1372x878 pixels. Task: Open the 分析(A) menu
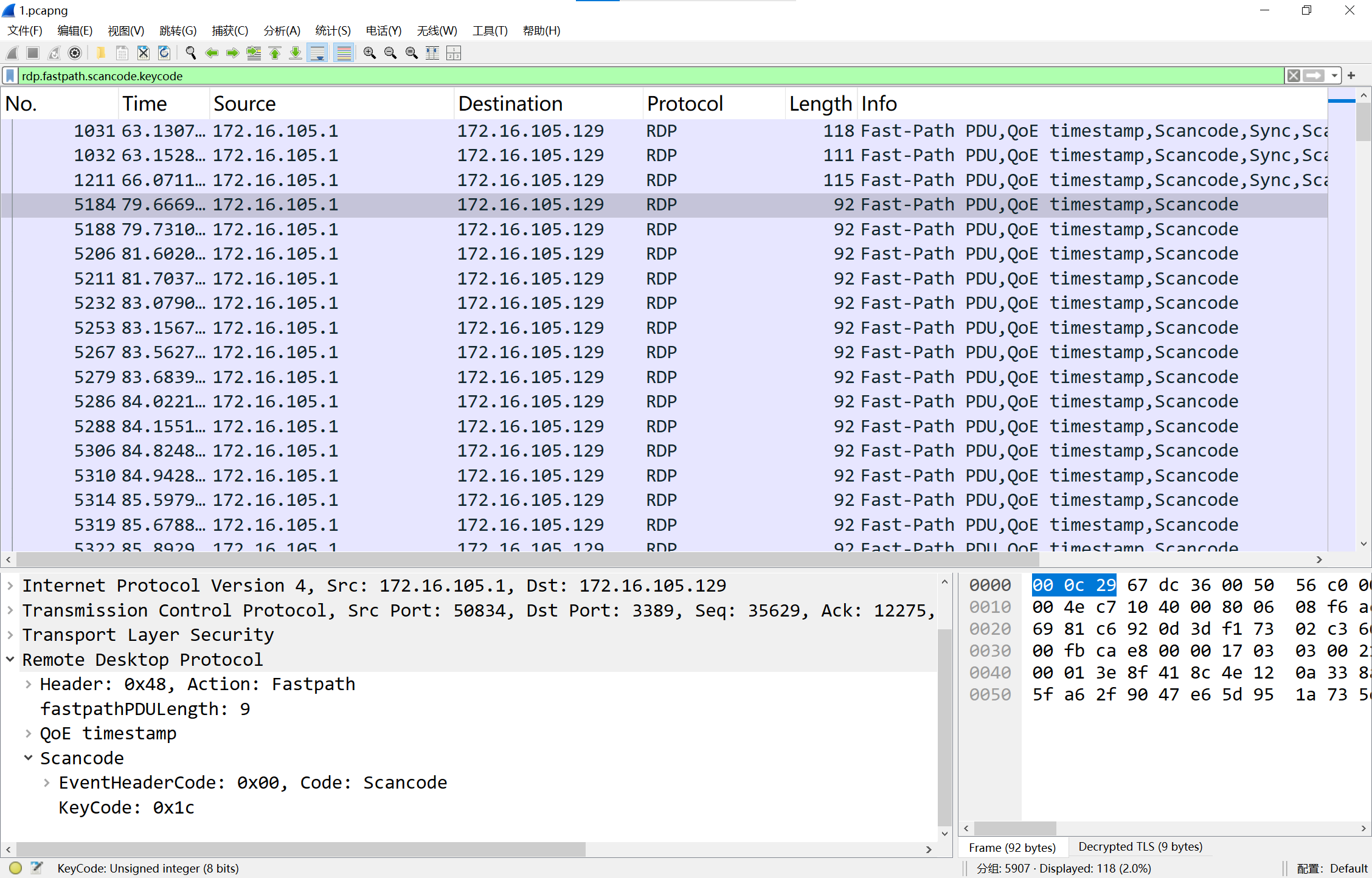point(282,31)
